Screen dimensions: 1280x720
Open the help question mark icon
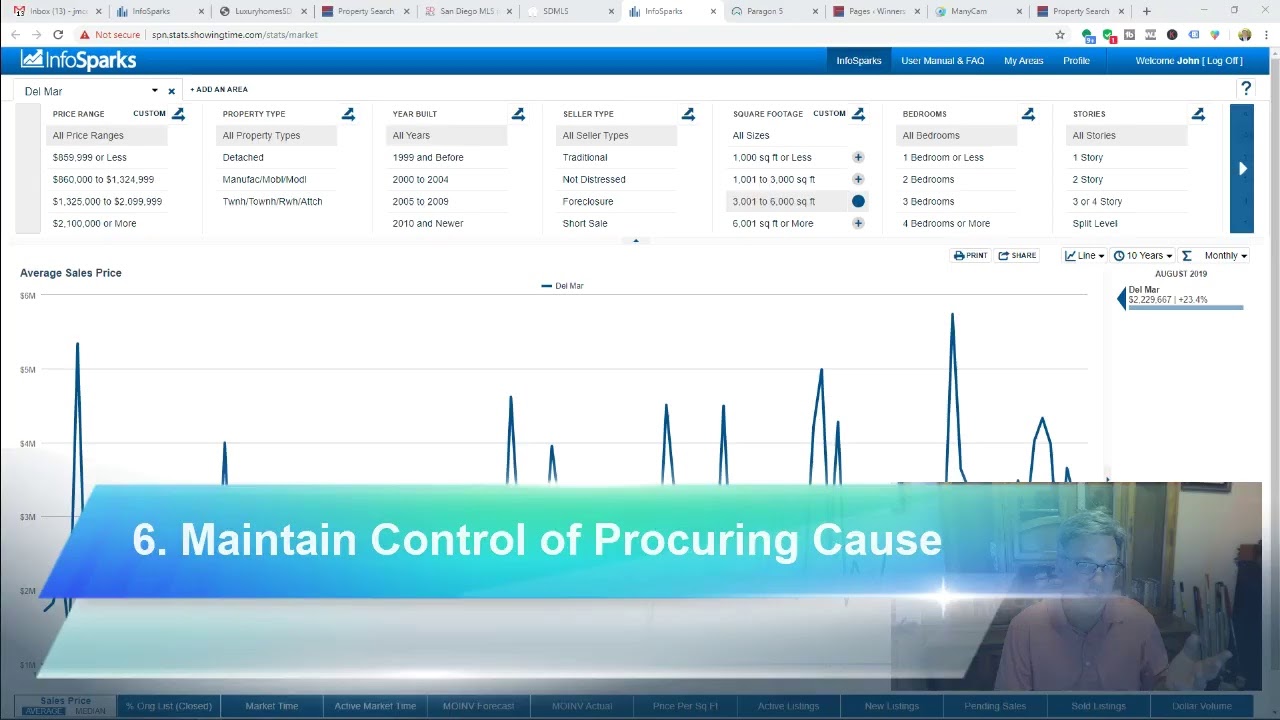pos(1246,89)
